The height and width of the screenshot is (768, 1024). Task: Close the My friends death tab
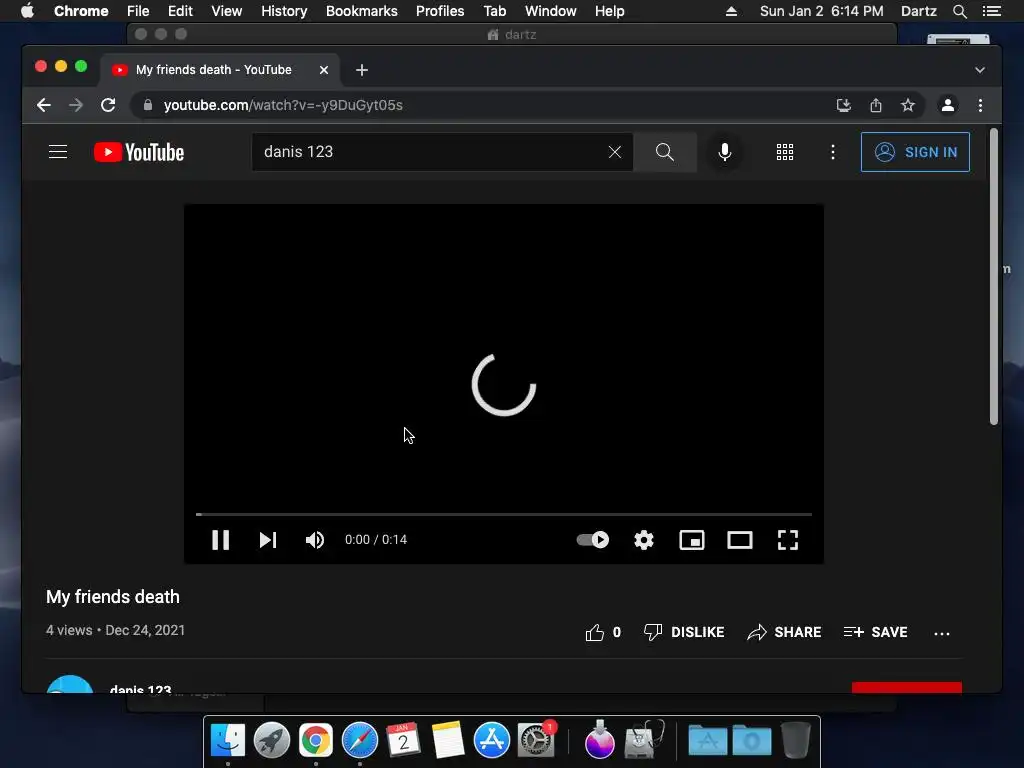pyautogui.click(x=324, y=70)
